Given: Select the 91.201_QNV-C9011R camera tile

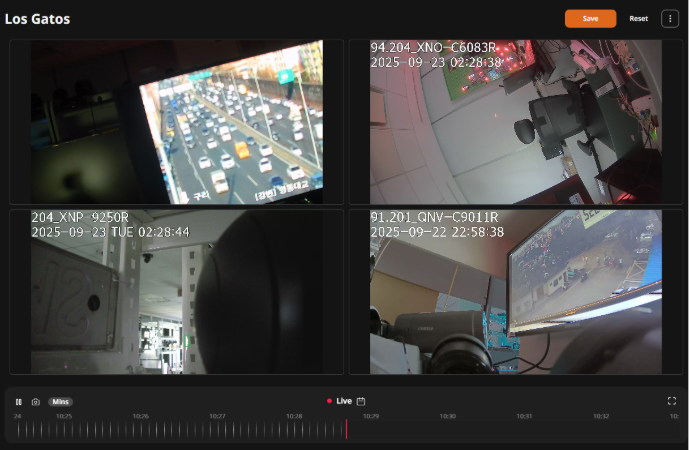Looking at the screenshot, I should [515, 291].
